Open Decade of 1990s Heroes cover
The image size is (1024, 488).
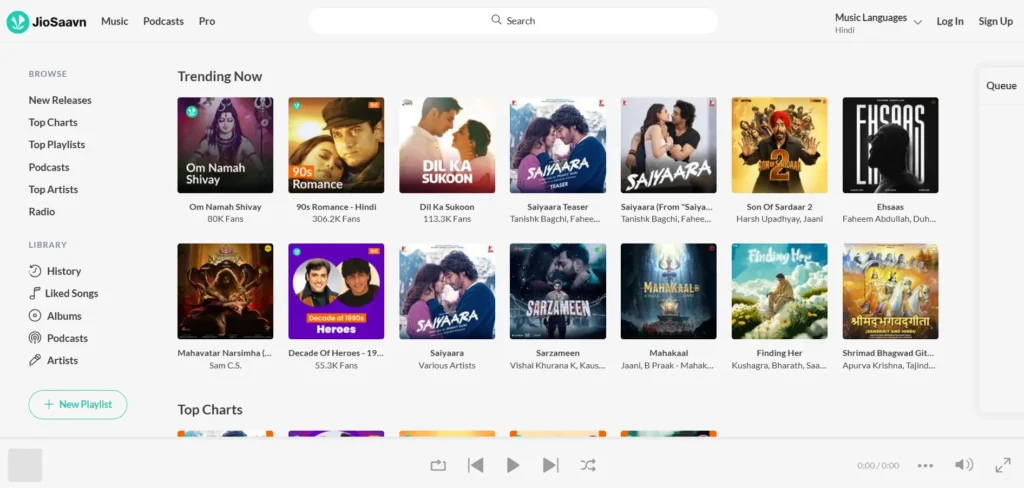pyautogui.click(x=336, y=291)
